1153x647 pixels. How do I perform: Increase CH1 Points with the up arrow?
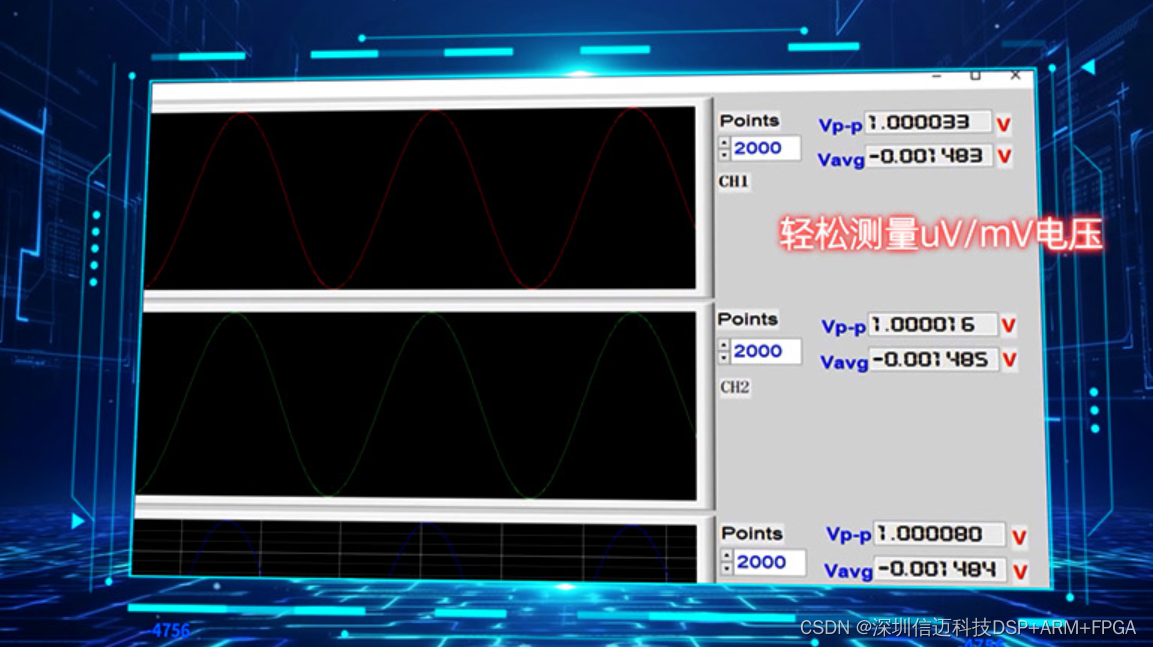coord(724,143)
